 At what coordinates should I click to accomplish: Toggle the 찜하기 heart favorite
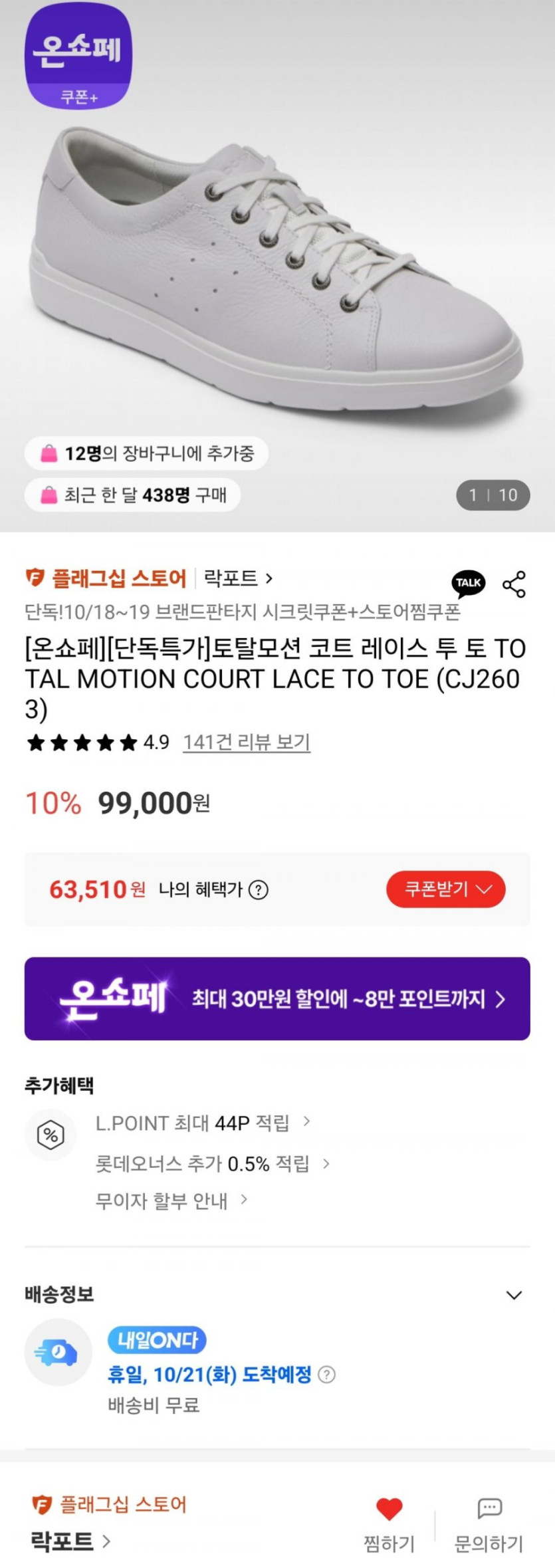pyautogui.click(x=389, y=1509)
